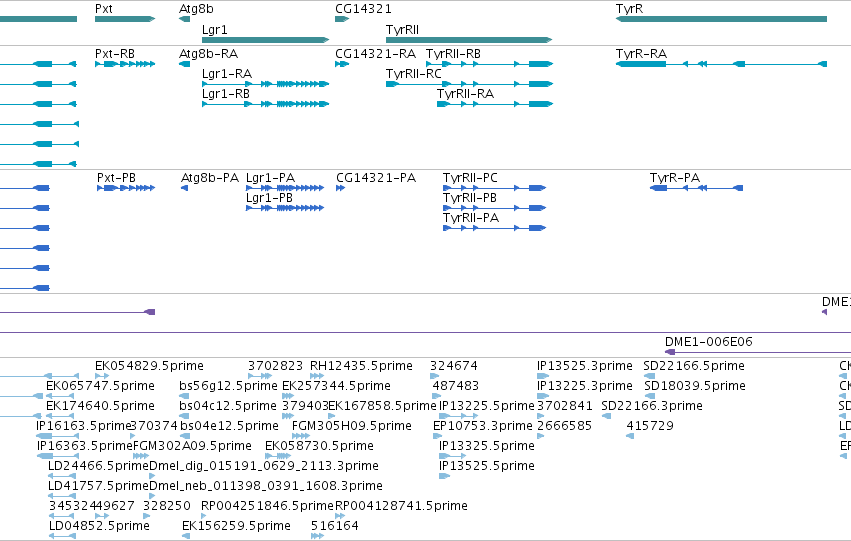Select transcript TyrRII-RB
This screenshot has height=541, width=851.
pos(453,54)
